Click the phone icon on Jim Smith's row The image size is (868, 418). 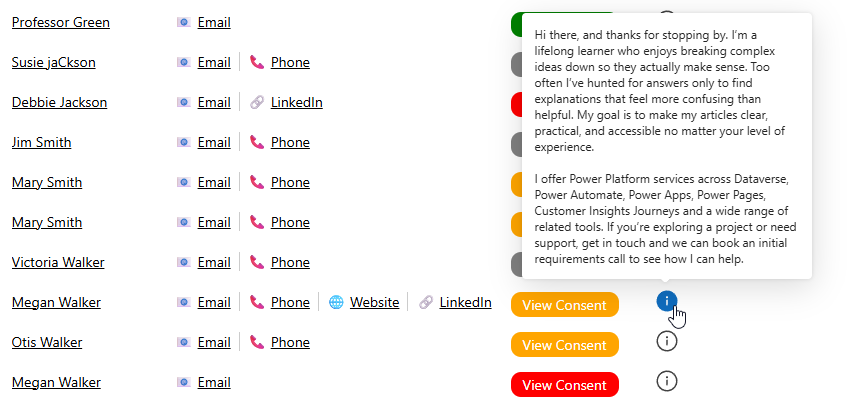pos(257,142)
